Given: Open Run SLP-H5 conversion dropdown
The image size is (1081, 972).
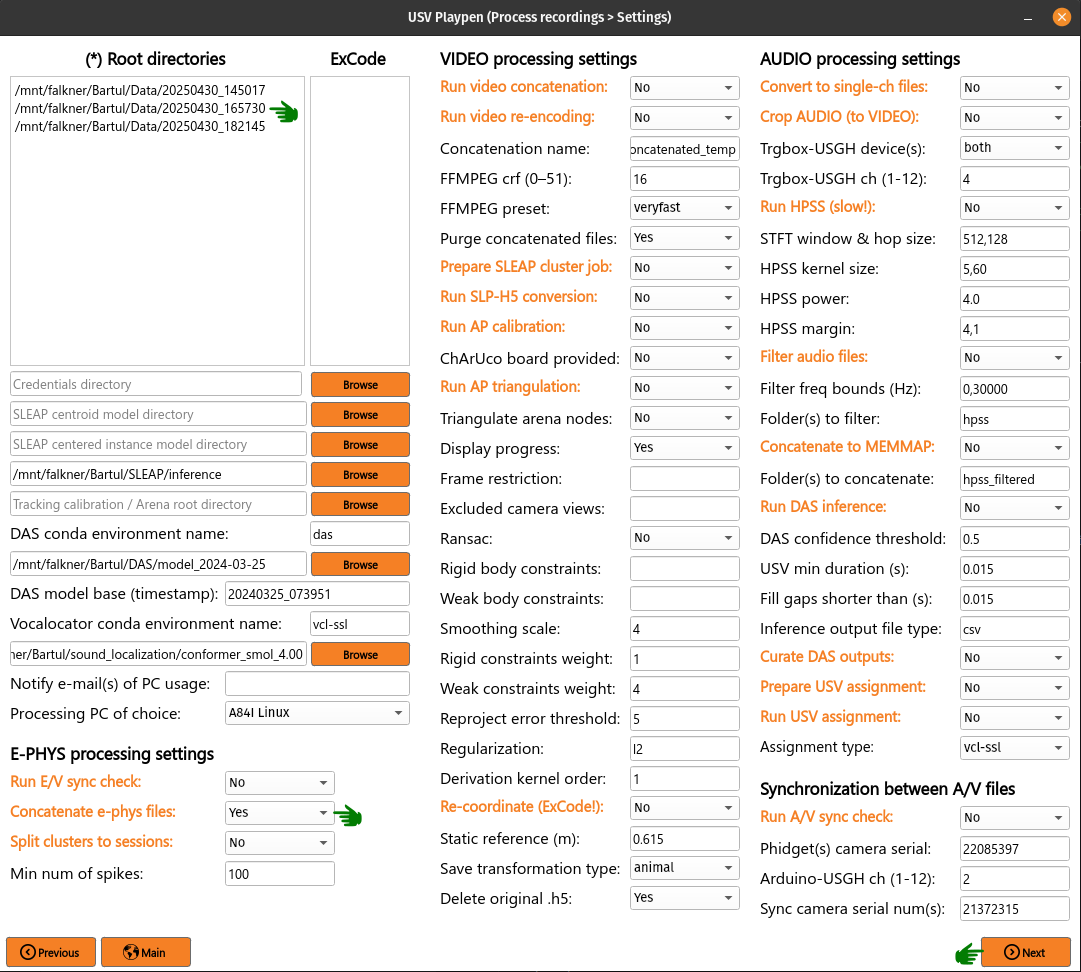Looking at the screenshot, I should point(684,298).
